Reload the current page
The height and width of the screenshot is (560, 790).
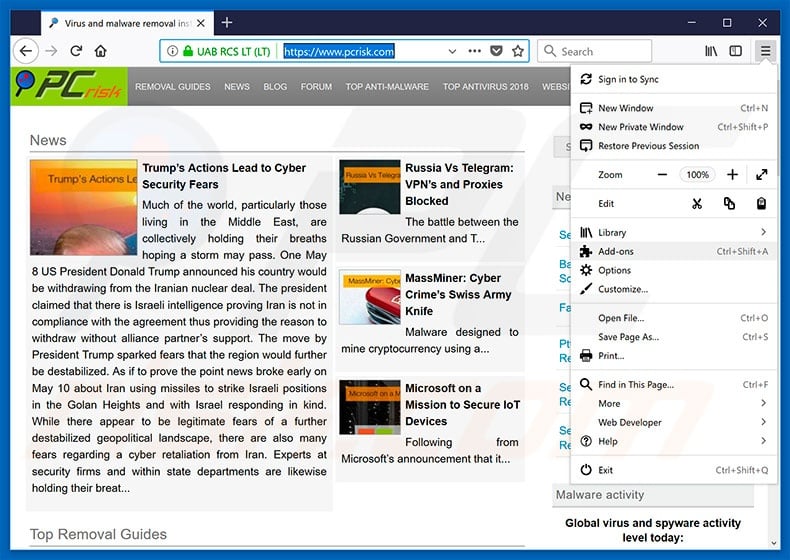coord(76,51)
